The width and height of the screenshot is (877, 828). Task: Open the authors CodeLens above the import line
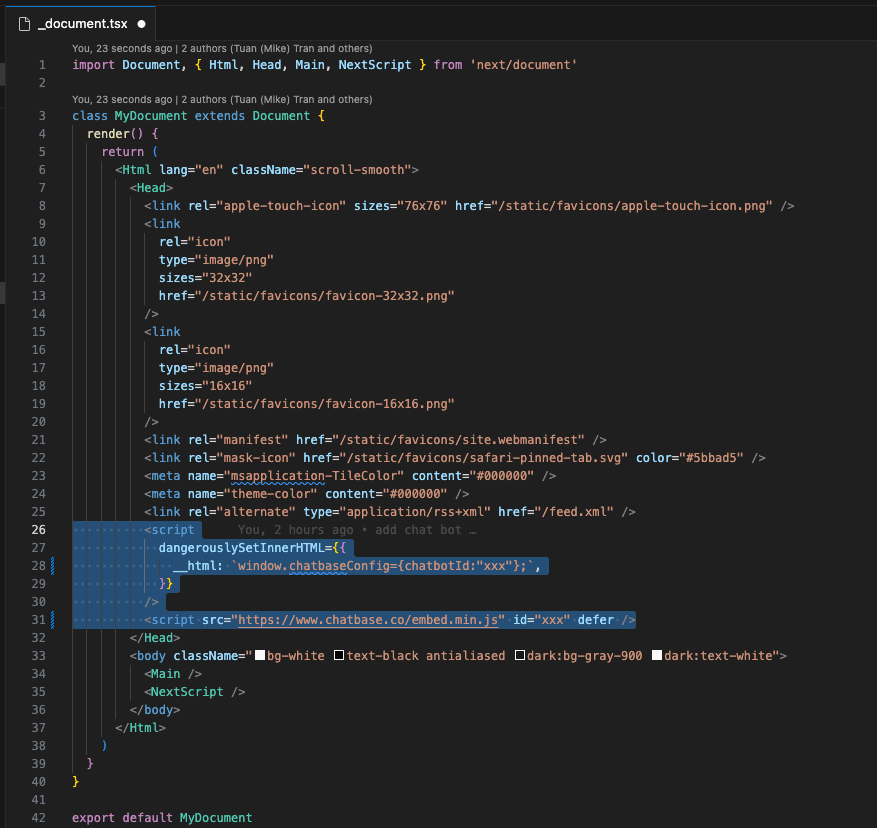[x=222, y=48]
